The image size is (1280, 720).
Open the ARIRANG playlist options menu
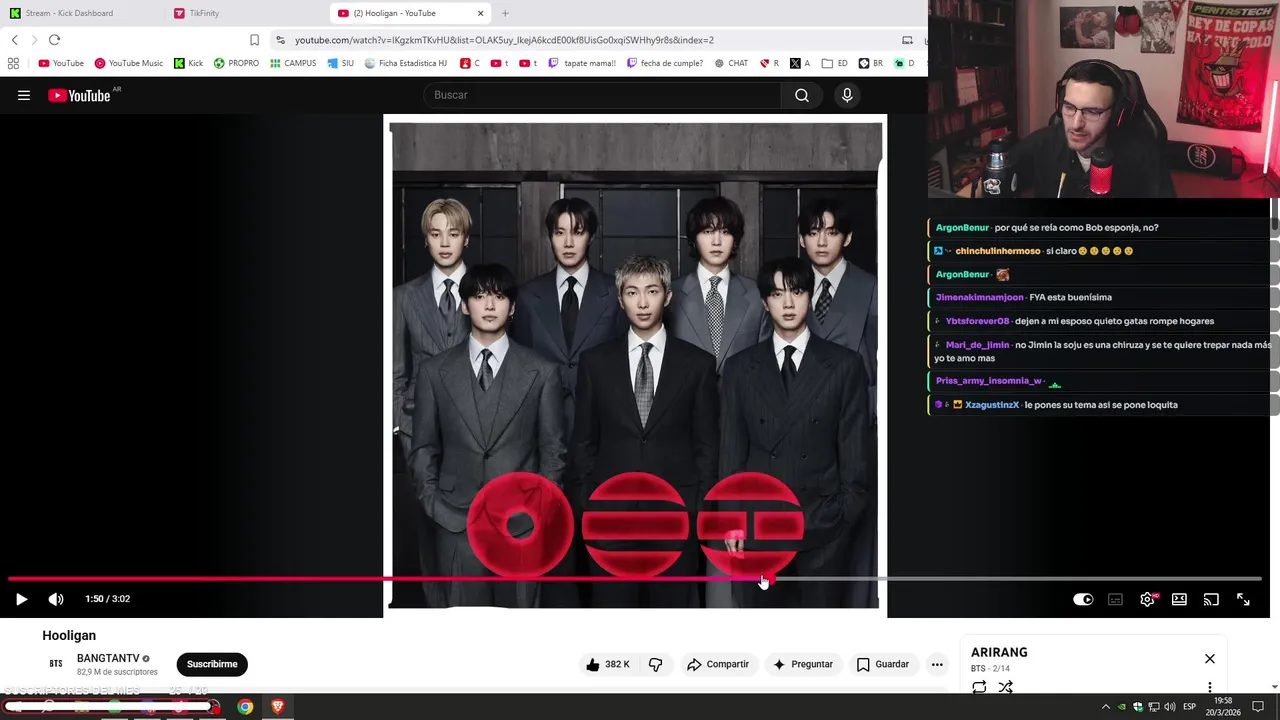1210,687
